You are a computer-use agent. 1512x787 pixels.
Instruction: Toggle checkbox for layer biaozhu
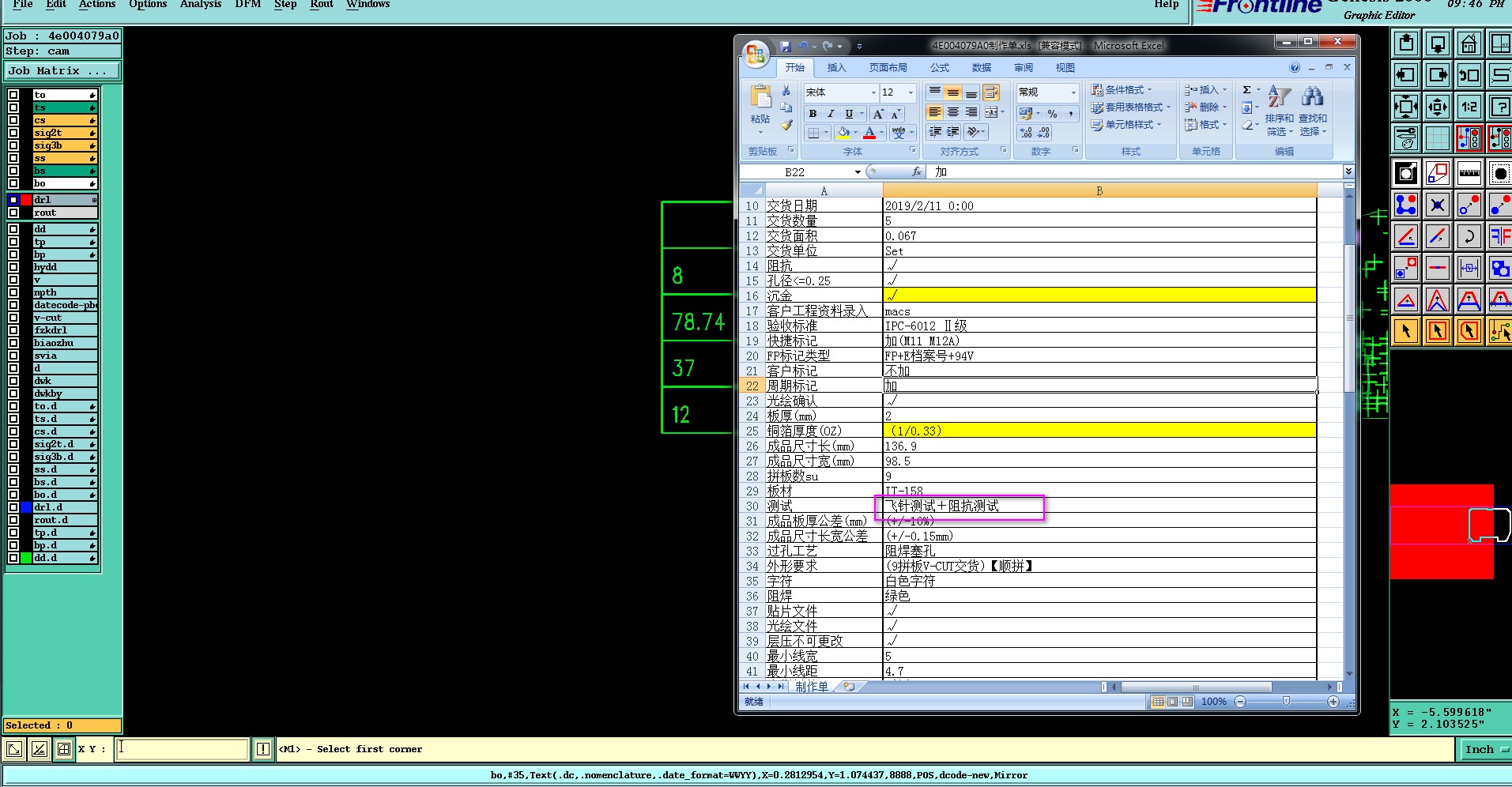(x=13, y=343)
